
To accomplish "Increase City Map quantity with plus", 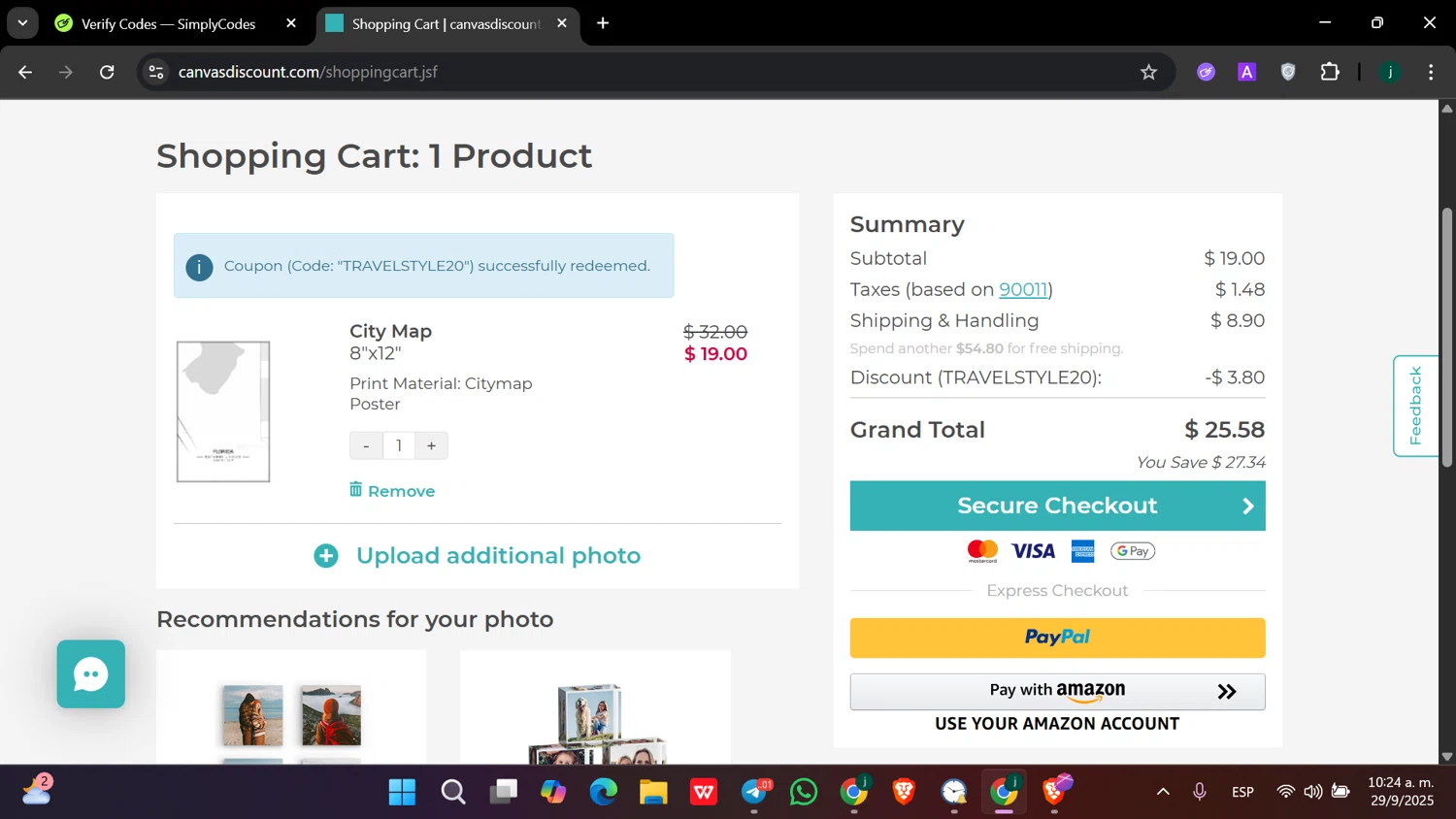I will pos(431,445).
